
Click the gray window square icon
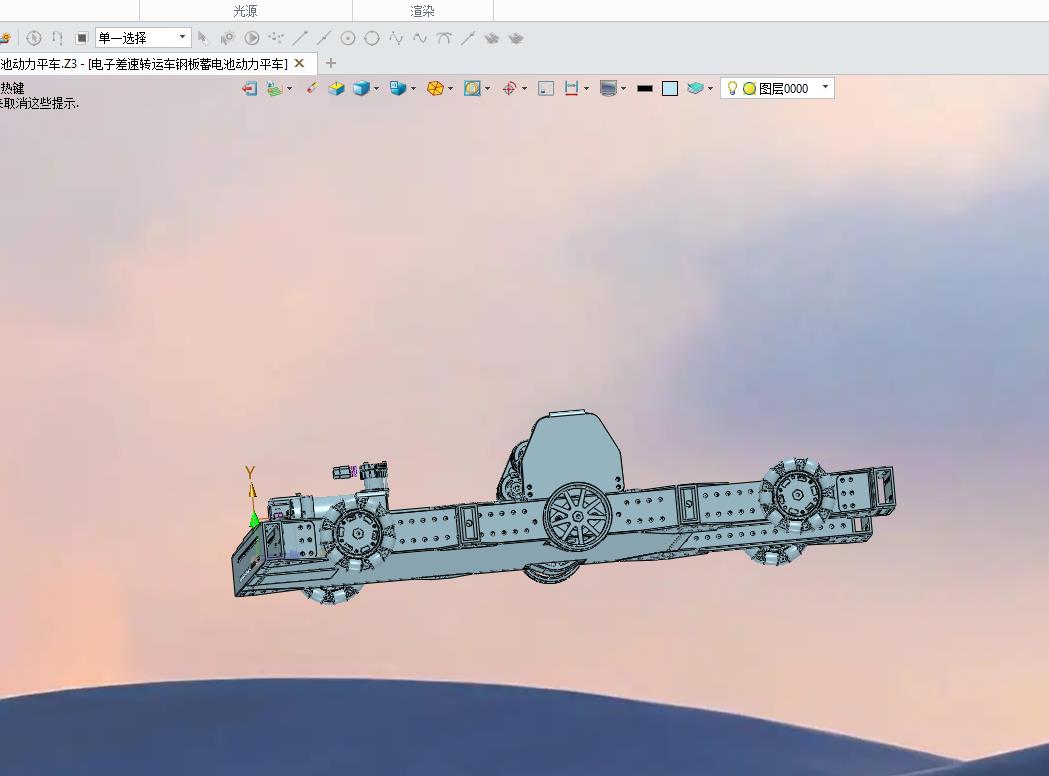pyautogui.click(x=546, y=88)
